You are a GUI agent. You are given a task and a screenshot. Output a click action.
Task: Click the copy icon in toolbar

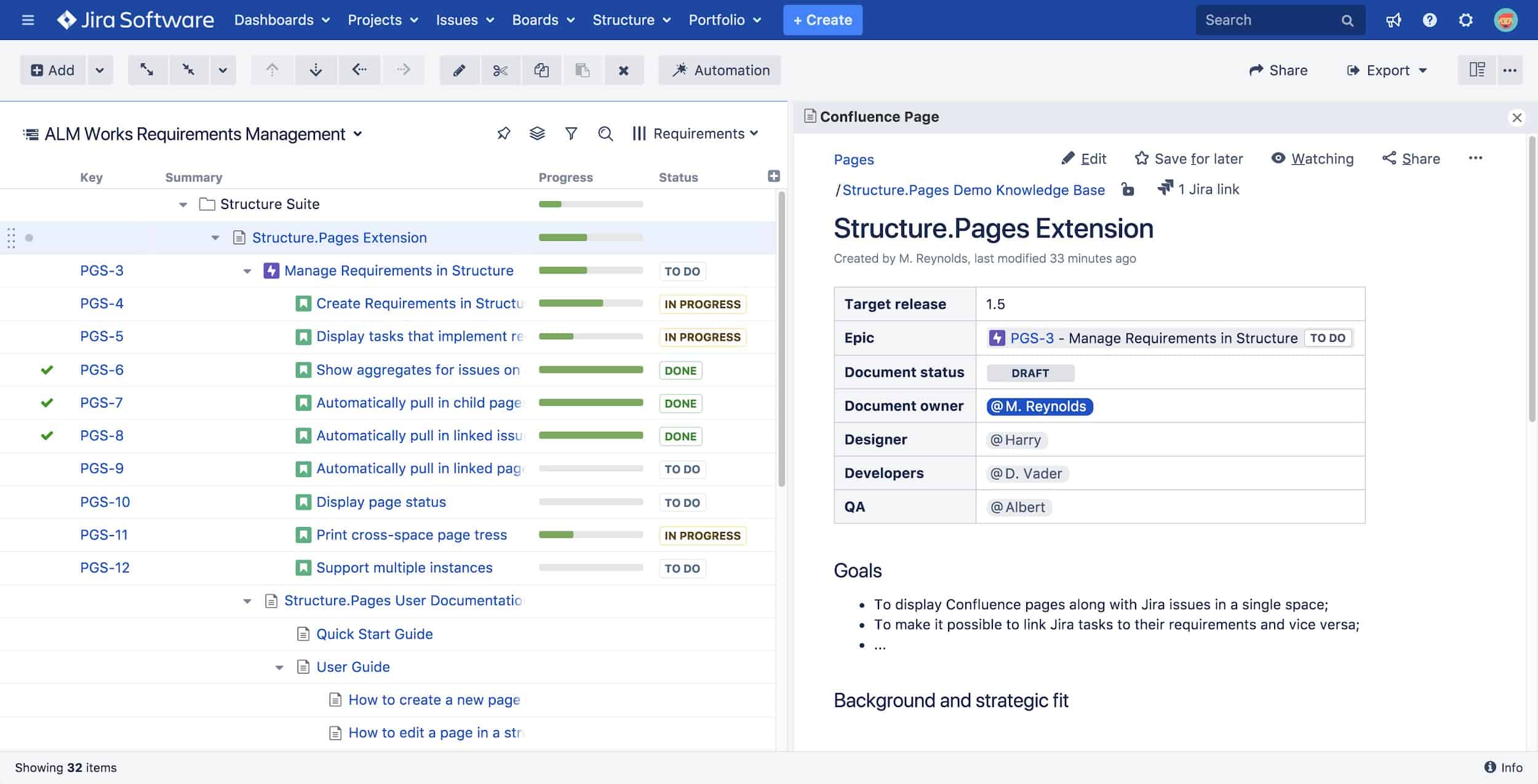[x=541, y=70]
